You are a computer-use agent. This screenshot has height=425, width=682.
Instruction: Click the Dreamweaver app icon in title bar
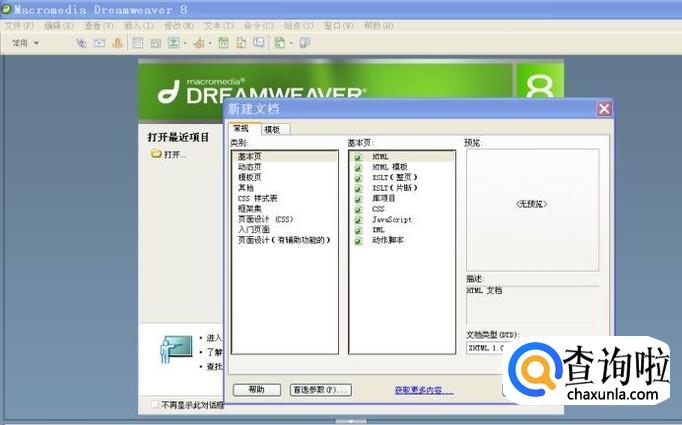(x=7, y=9)
